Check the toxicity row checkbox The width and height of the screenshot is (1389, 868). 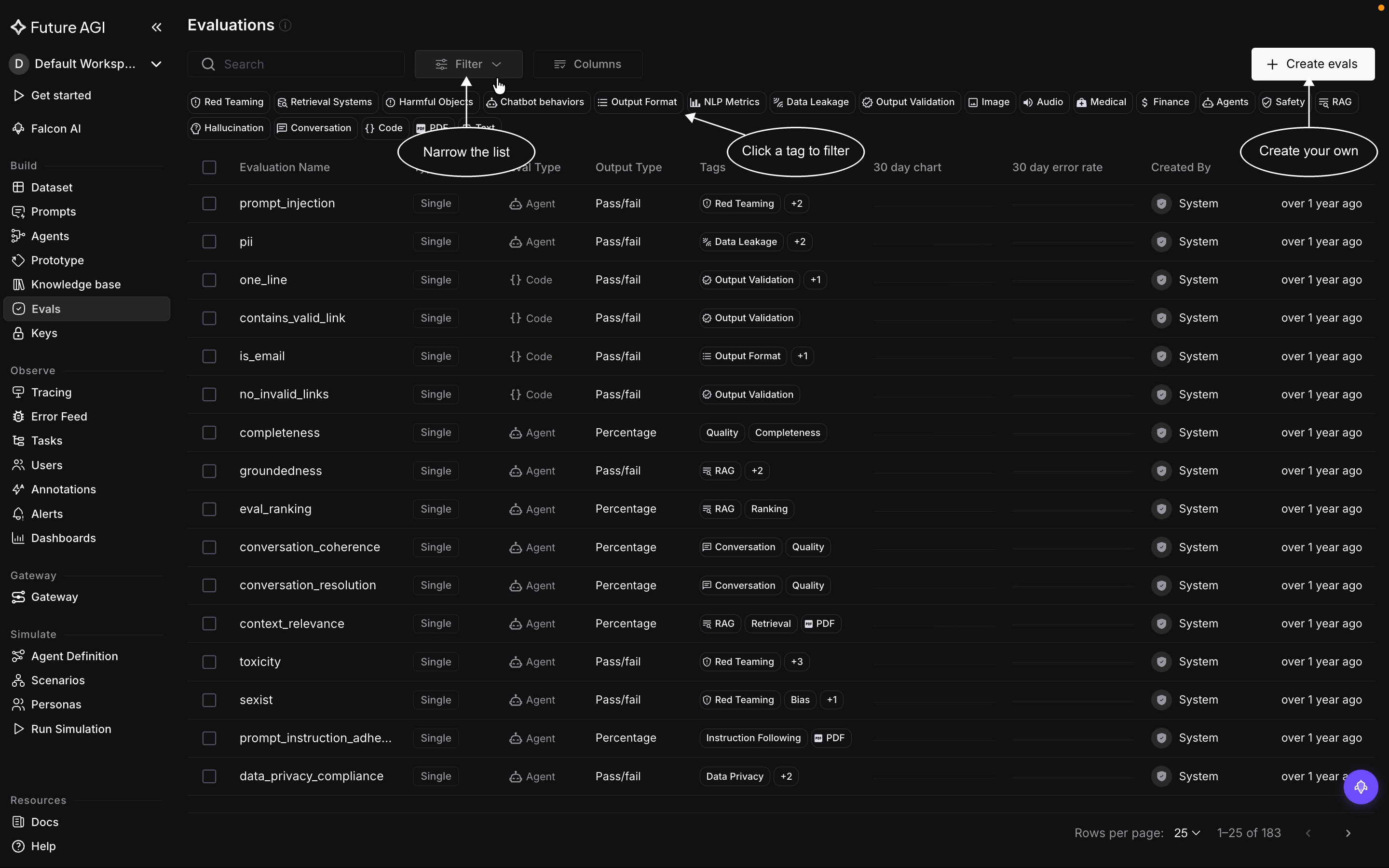coord(209,661)
